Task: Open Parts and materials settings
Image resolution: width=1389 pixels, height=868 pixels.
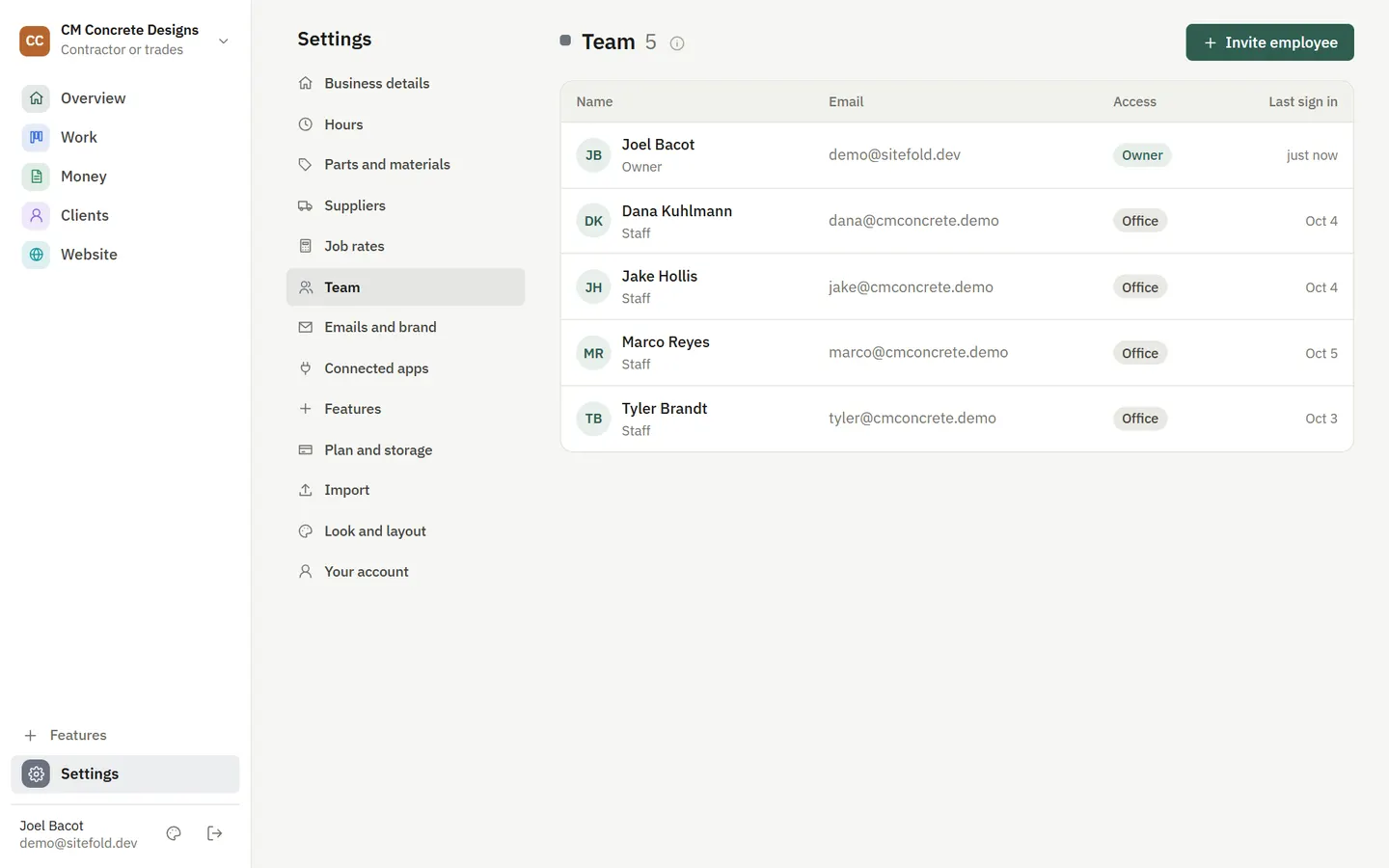Action: [405, 165]
